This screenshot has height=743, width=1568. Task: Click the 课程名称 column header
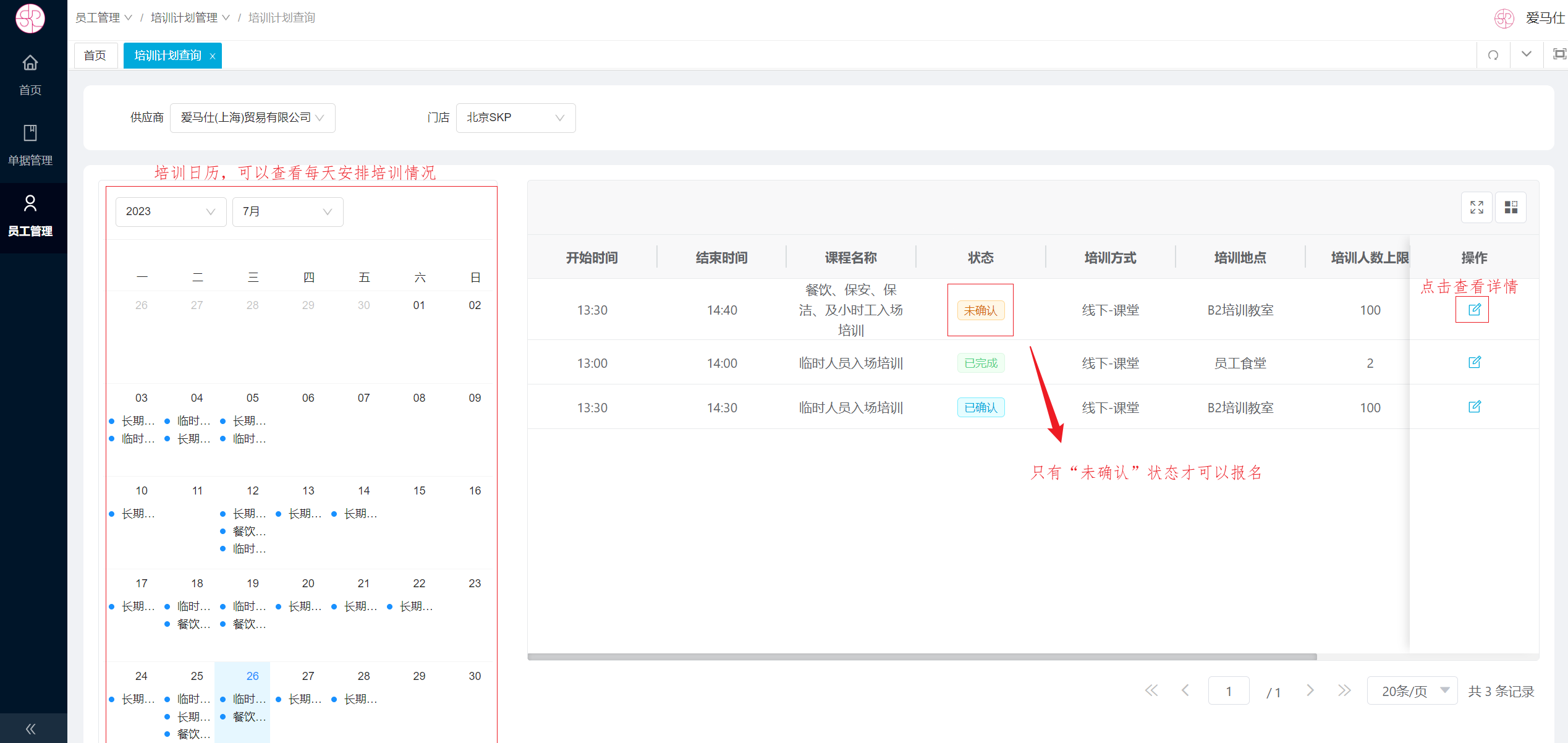pyautogui.click(x=850, y=258)
